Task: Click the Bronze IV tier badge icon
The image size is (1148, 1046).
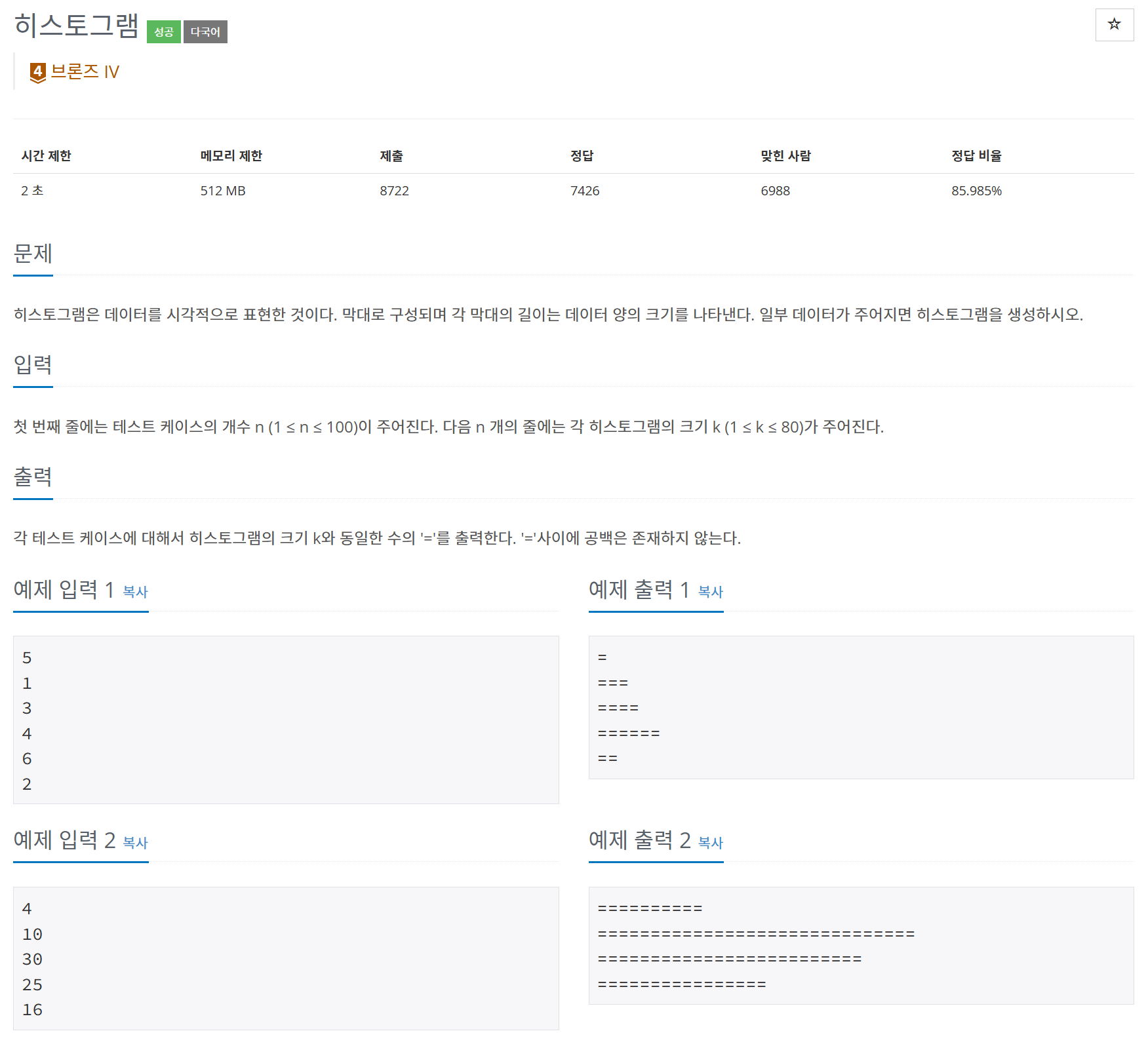Action: point(38,72)
